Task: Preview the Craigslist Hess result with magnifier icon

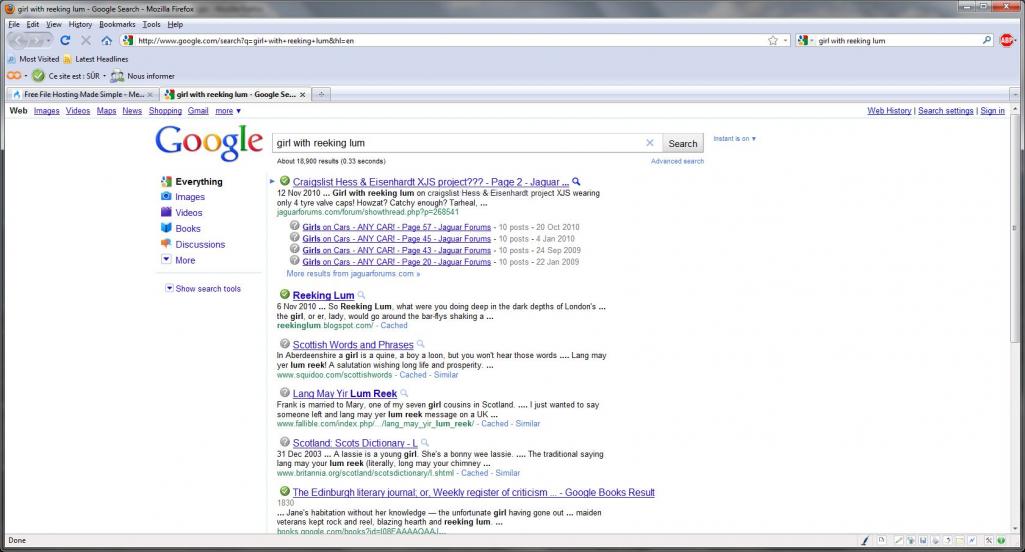Action: (x=576, y=182)
